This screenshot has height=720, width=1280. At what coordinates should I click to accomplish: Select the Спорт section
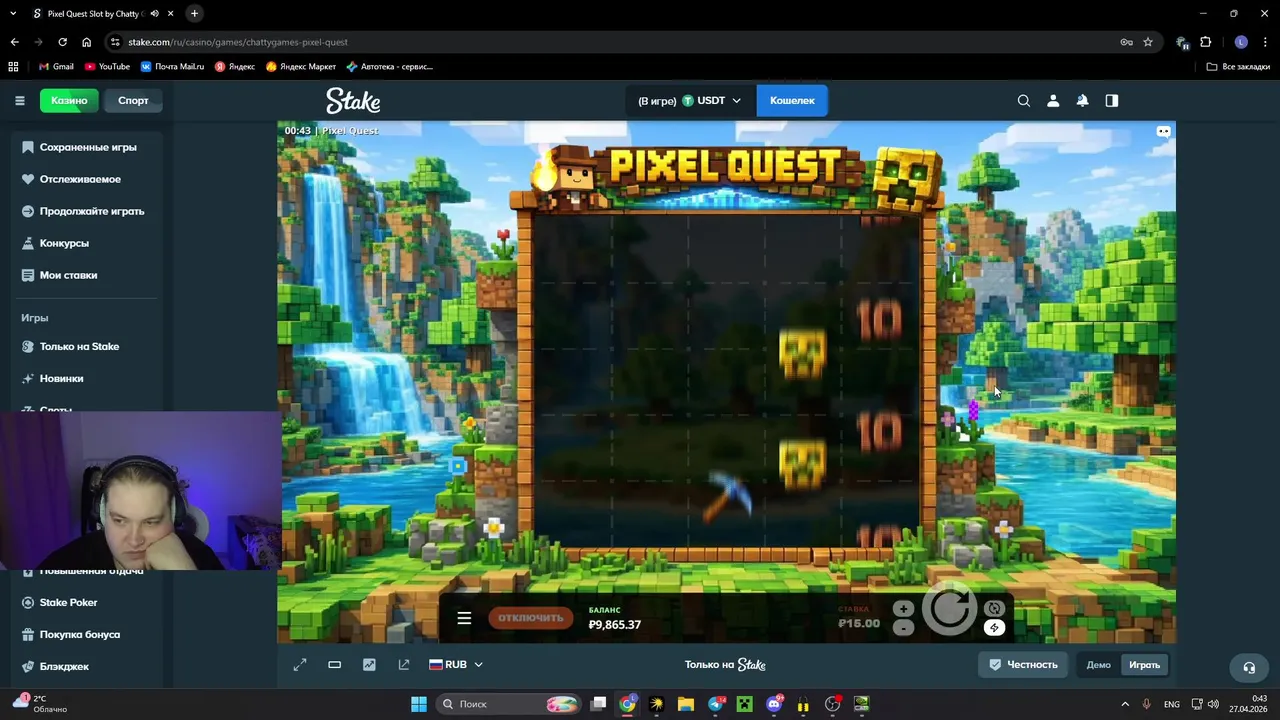coord(133,100)
